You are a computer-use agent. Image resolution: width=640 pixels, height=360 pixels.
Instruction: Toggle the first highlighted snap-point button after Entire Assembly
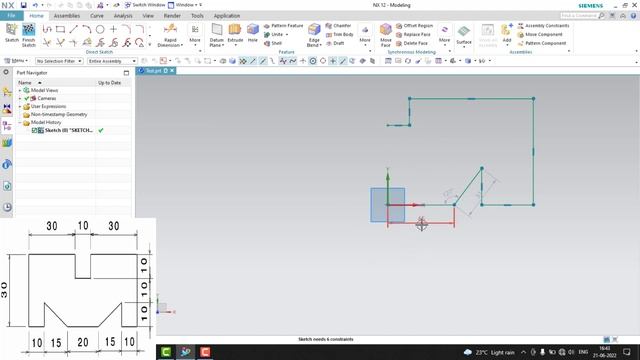pyautogui.click(x=243, y=61)
